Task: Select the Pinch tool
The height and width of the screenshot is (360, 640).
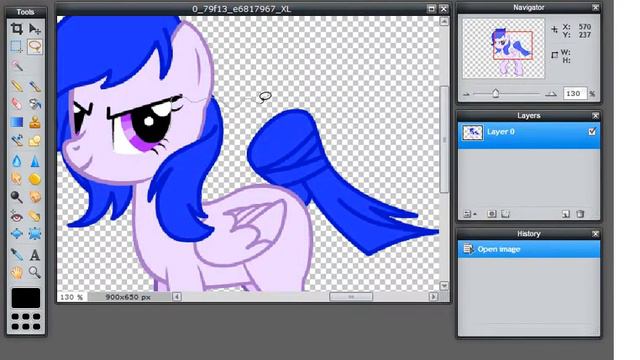Action: [x=35, y=234]
